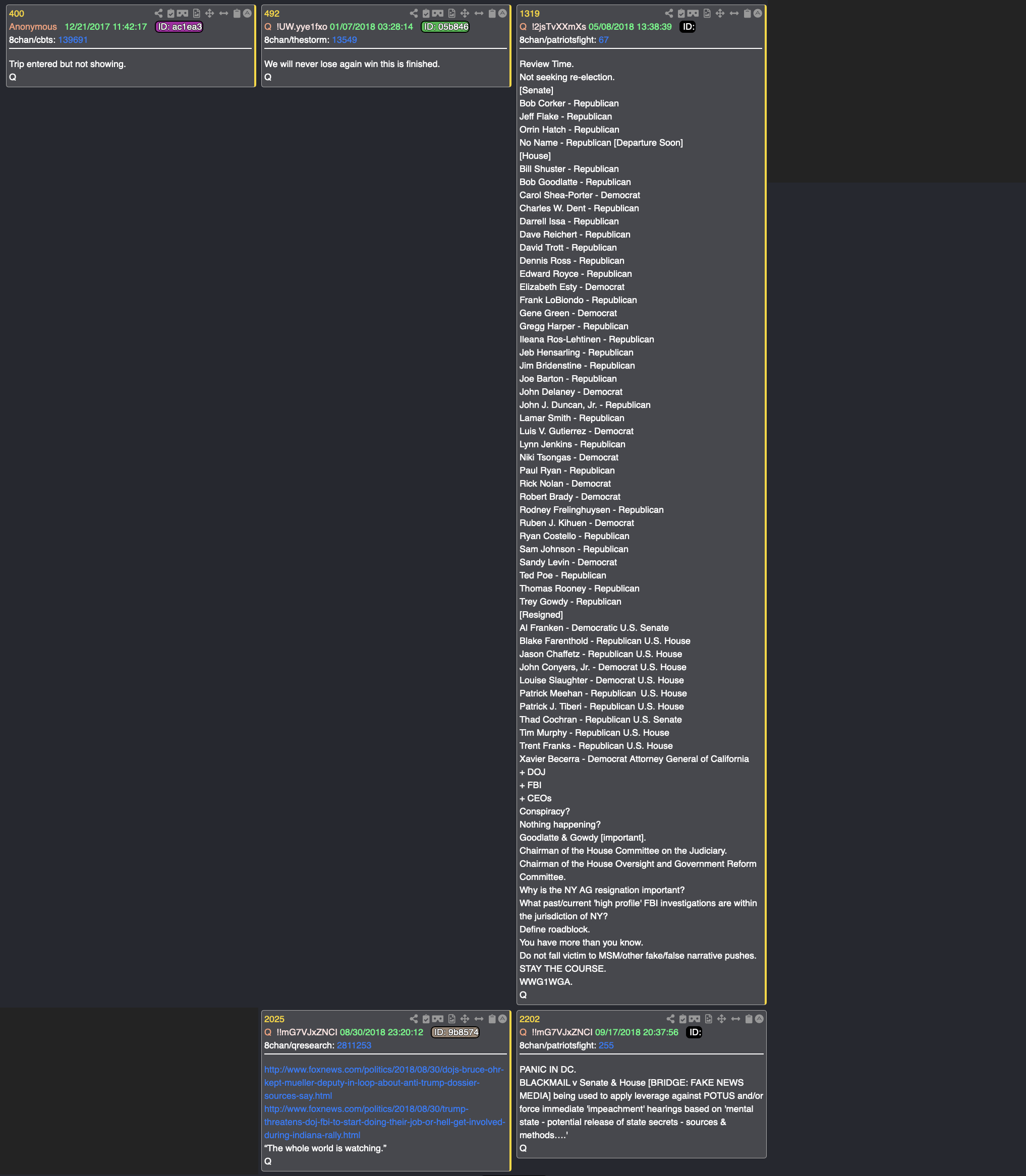Image resolution: width=1026 pixels, height=1176 pixels.
Task: Click plain clipboard icon on post 2202
Action: pos(749,1019)
